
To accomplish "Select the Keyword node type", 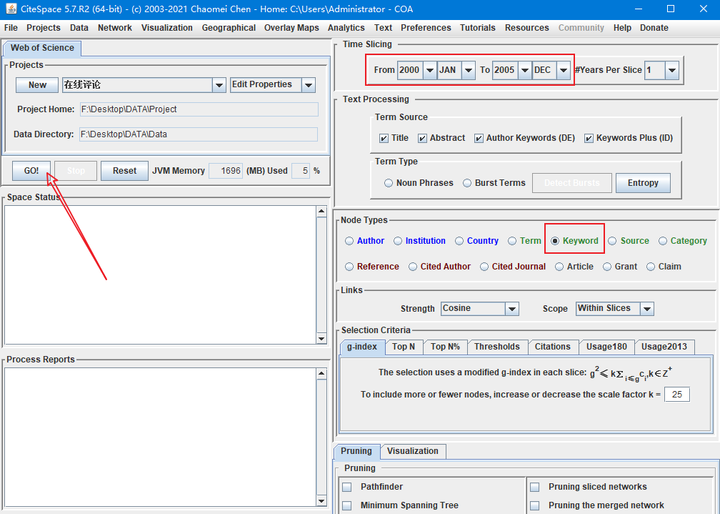I will [x=556, y=241].
